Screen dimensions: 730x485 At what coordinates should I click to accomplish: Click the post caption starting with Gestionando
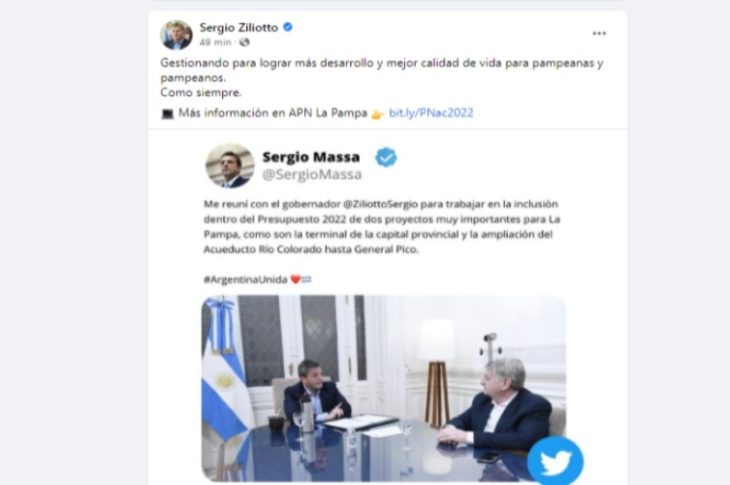382,77
